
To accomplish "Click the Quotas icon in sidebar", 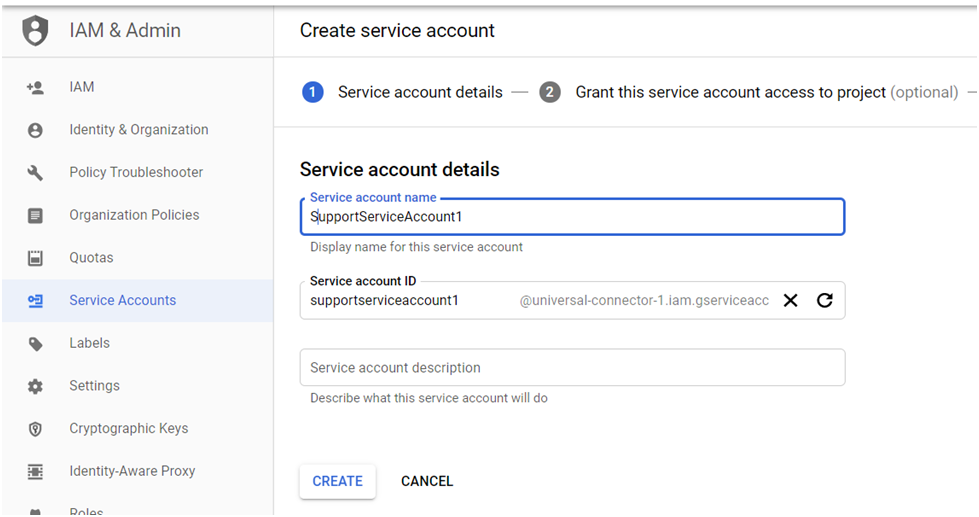I will [35, 258].
